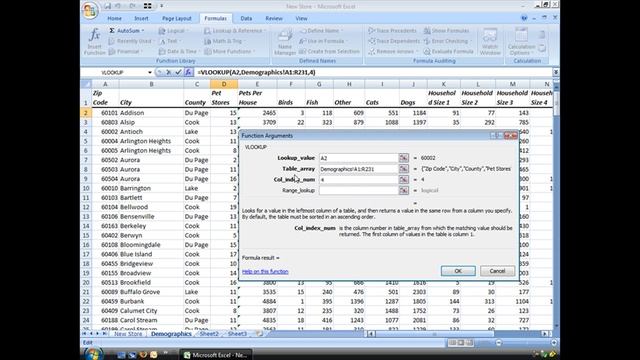Switch to the Review tab
The height and width of the screenshot is (360, 640).
pos(273,18)
